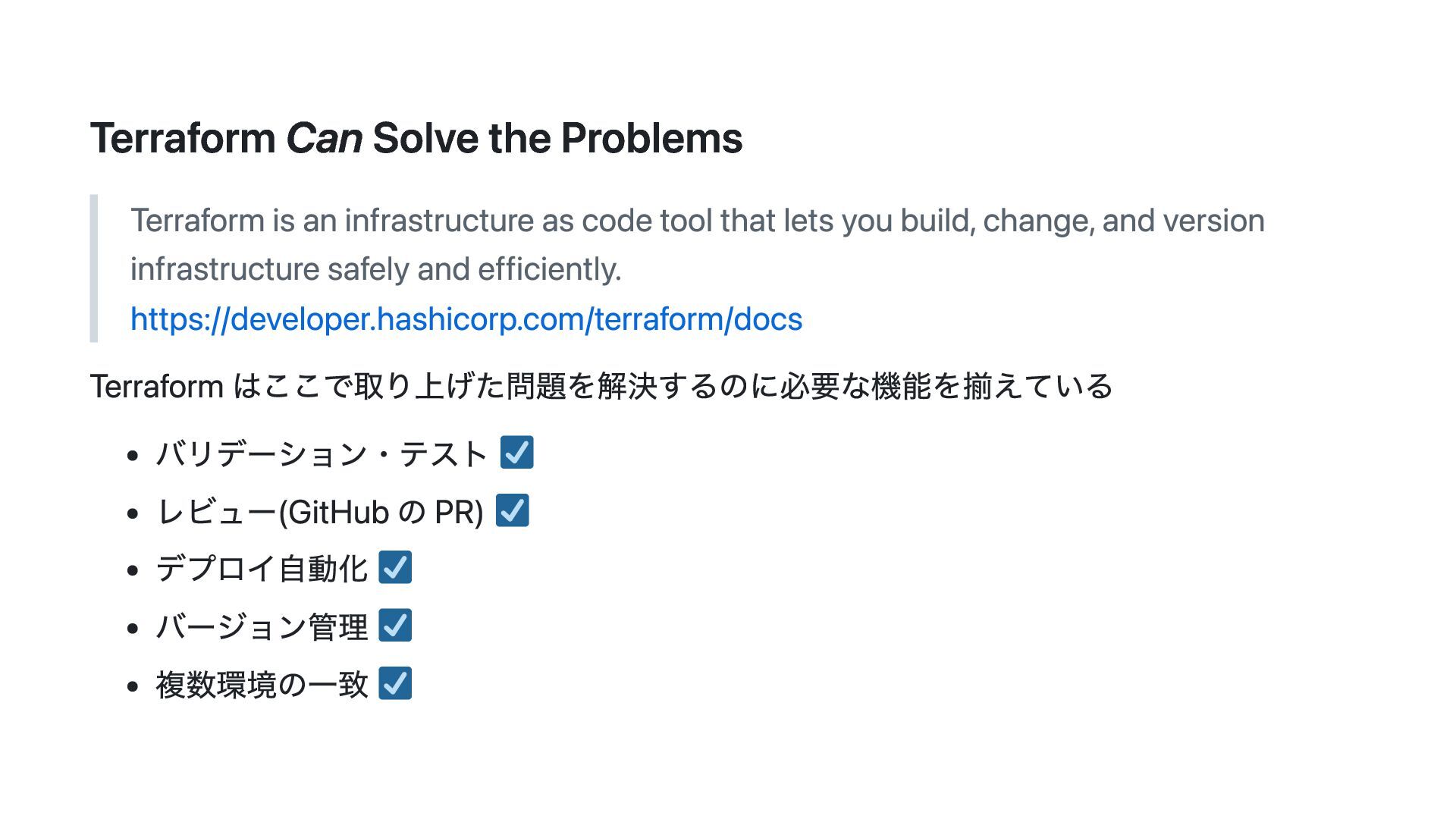The image size is (1456, 819).
Task: Click the checkmark next to レビュー(GitHub の PR)
Action: (x=513, y=510)
